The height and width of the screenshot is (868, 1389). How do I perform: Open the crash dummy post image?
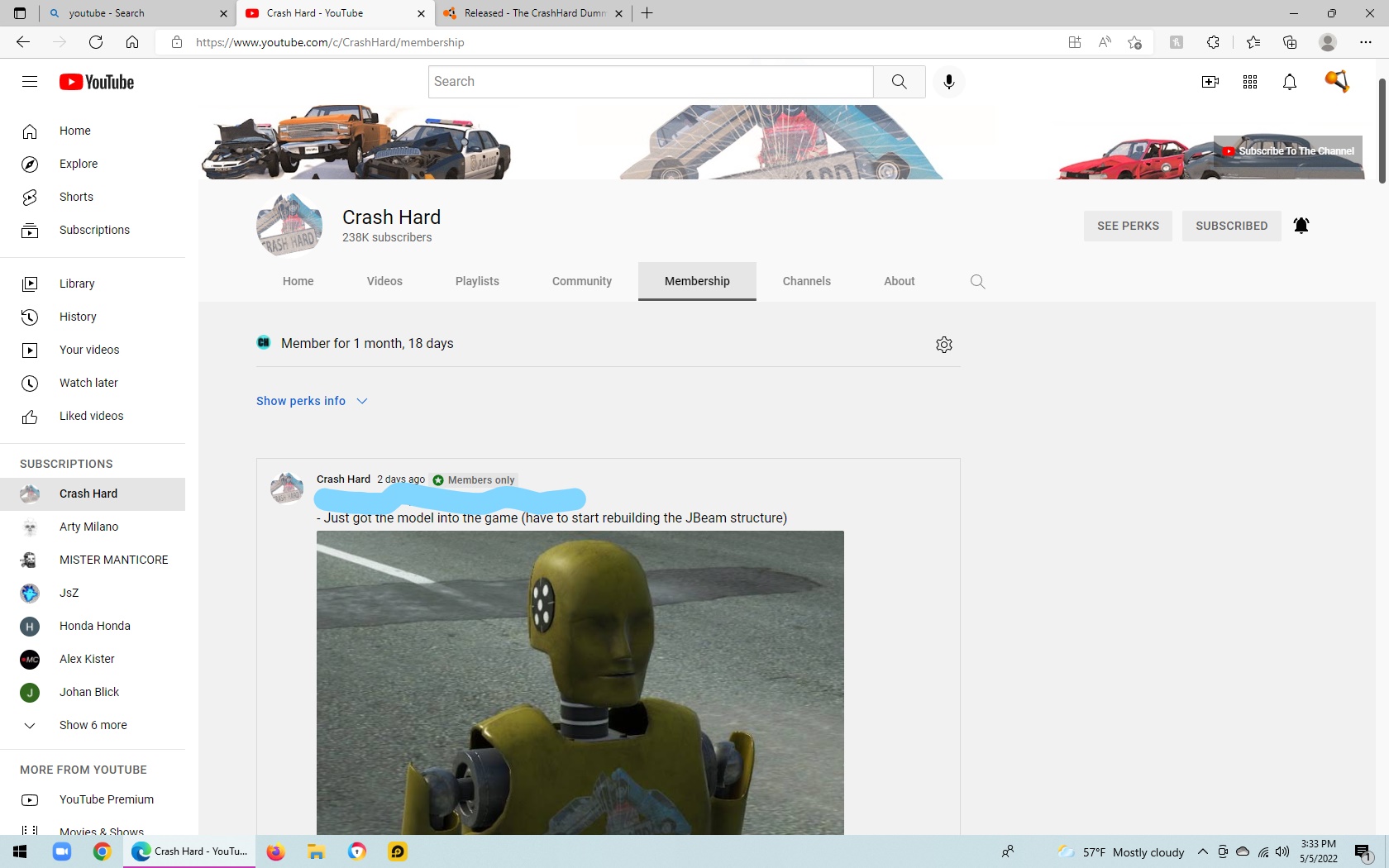[x=580, y=683]
